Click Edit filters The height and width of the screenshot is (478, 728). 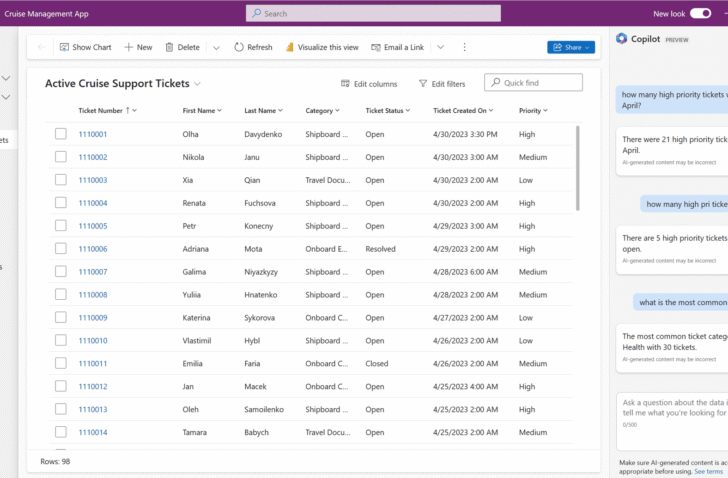tap(442, 84)
